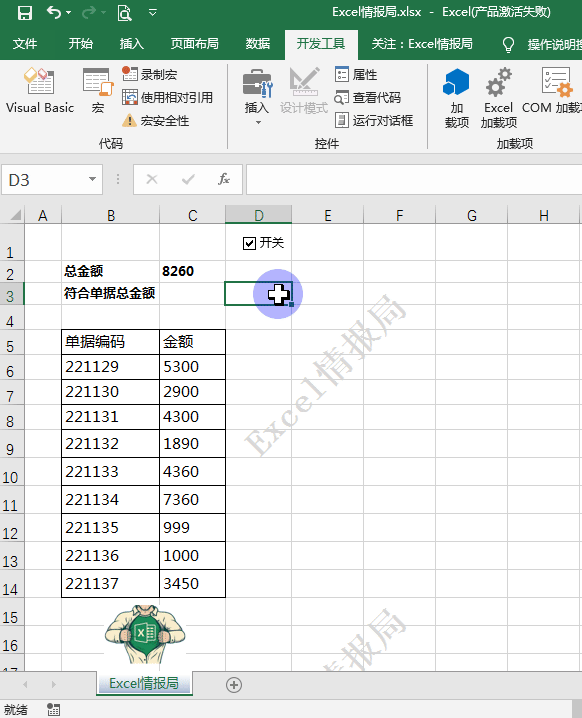Click the lightbulb Tell Me icon
The width and height of the screenshot is (582, 718).
pos(508,45)
